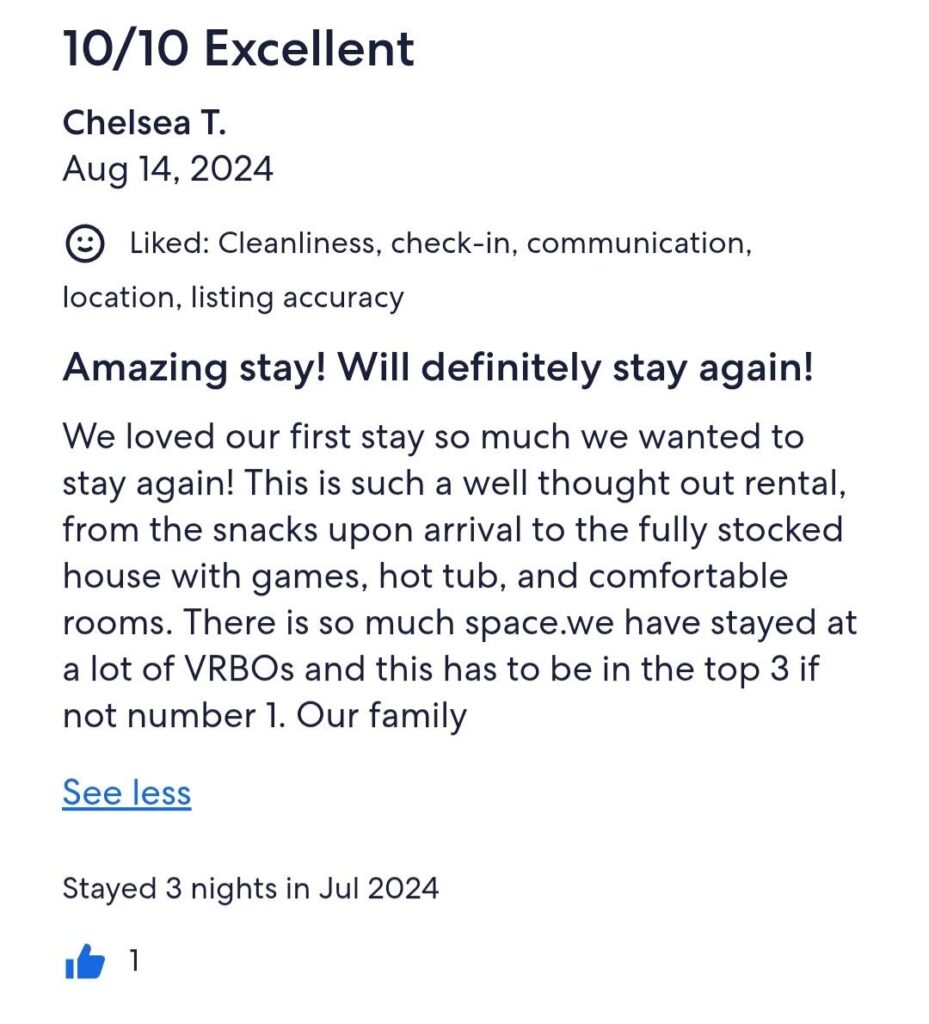Image resolution: width=929 pixels, height=1024 pixels.
Task: Click communication in the Liked list
Action: click(x=638, y=244)
